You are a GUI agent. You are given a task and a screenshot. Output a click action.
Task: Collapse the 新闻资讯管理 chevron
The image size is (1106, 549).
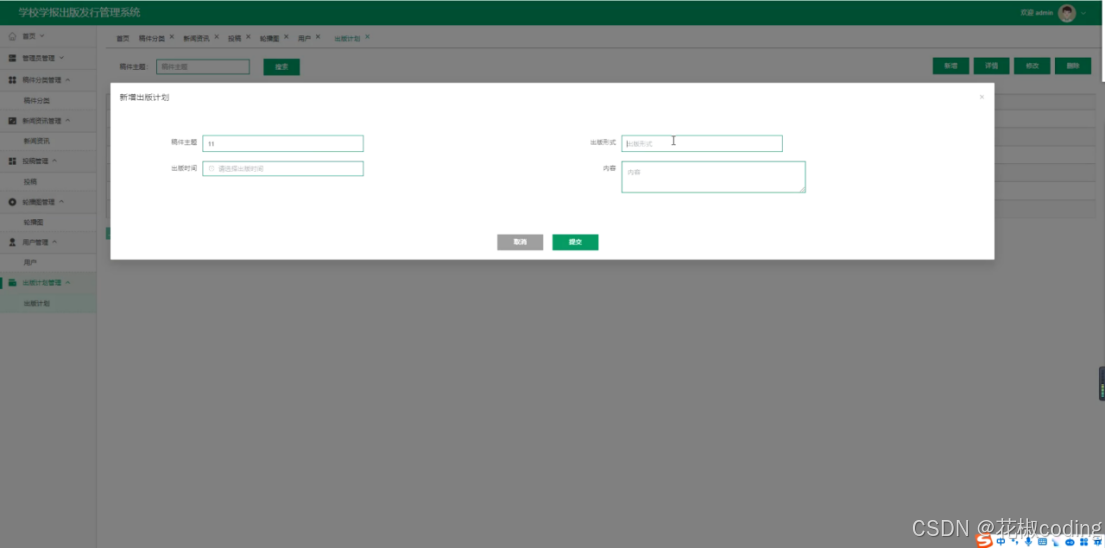coord(68,121)
